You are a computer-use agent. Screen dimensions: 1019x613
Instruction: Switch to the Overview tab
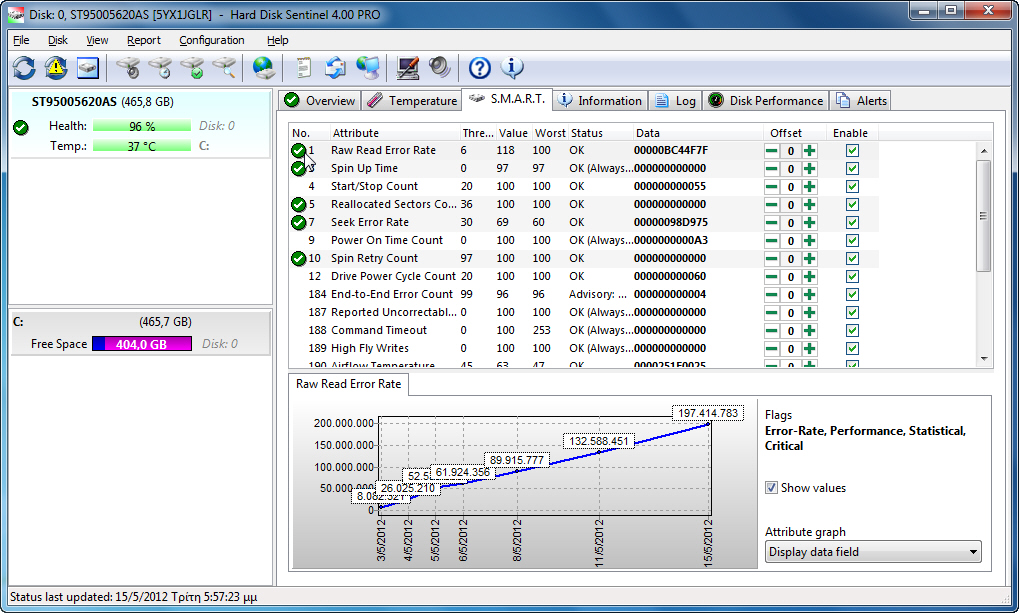tap(320, 101)
